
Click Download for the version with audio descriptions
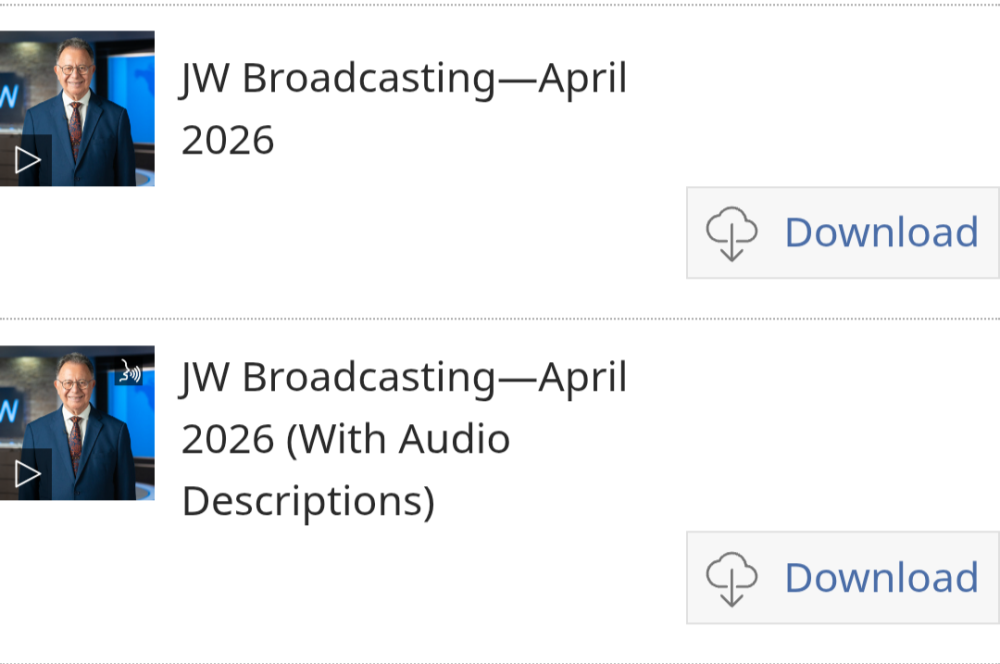coord(842,577)
